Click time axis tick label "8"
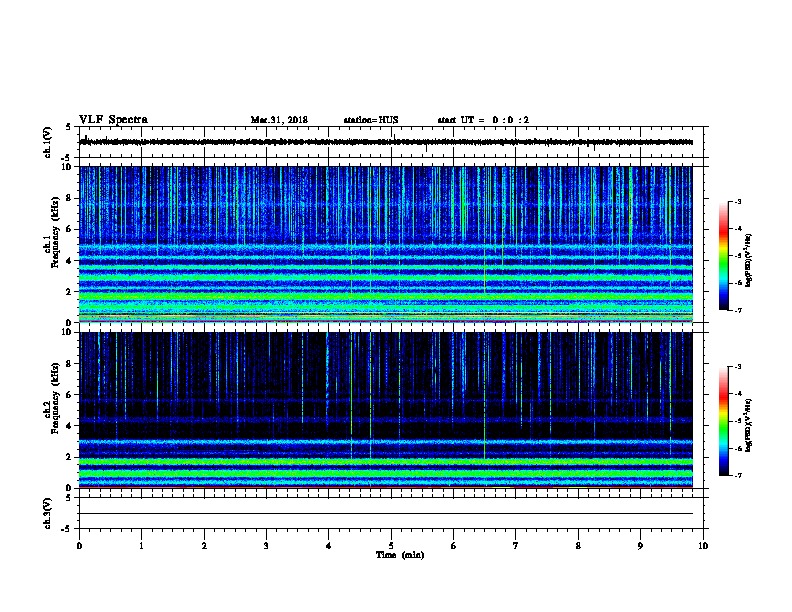 click(x=578, y=546)
